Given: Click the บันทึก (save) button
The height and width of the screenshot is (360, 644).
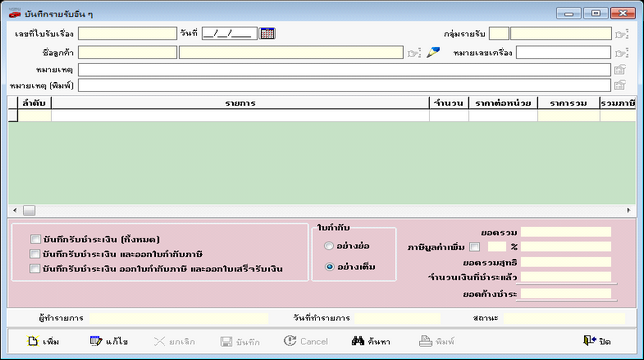Looking at the screenshot, I should (240, 341).
